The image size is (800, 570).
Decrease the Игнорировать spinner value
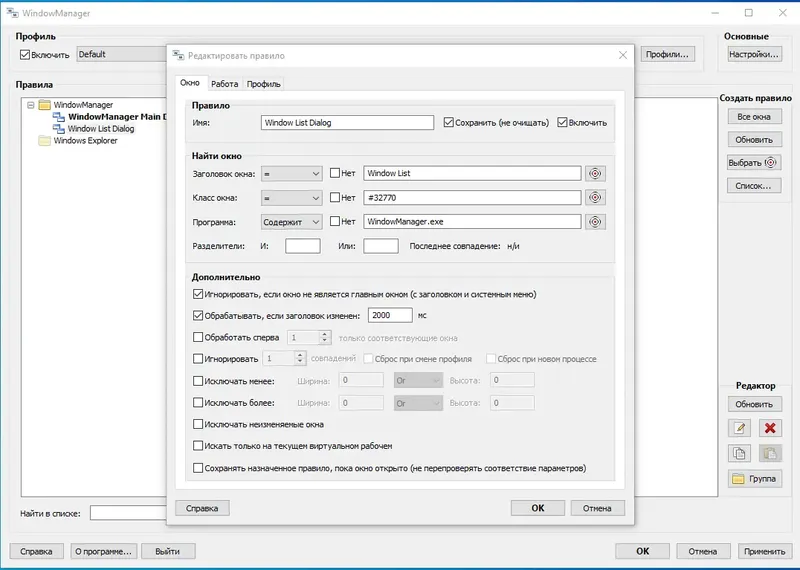(300, 362)
